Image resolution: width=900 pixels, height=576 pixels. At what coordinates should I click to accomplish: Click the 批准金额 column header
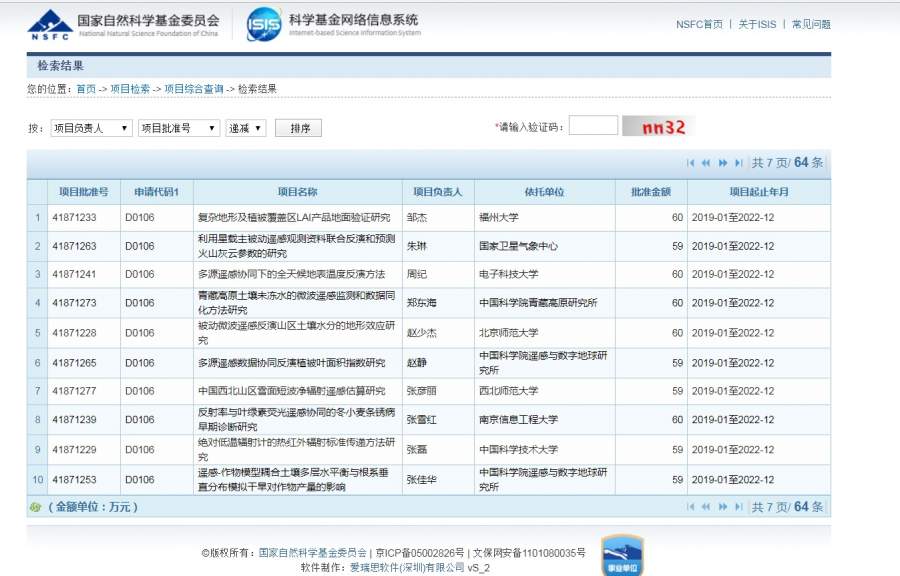point(650,192)
